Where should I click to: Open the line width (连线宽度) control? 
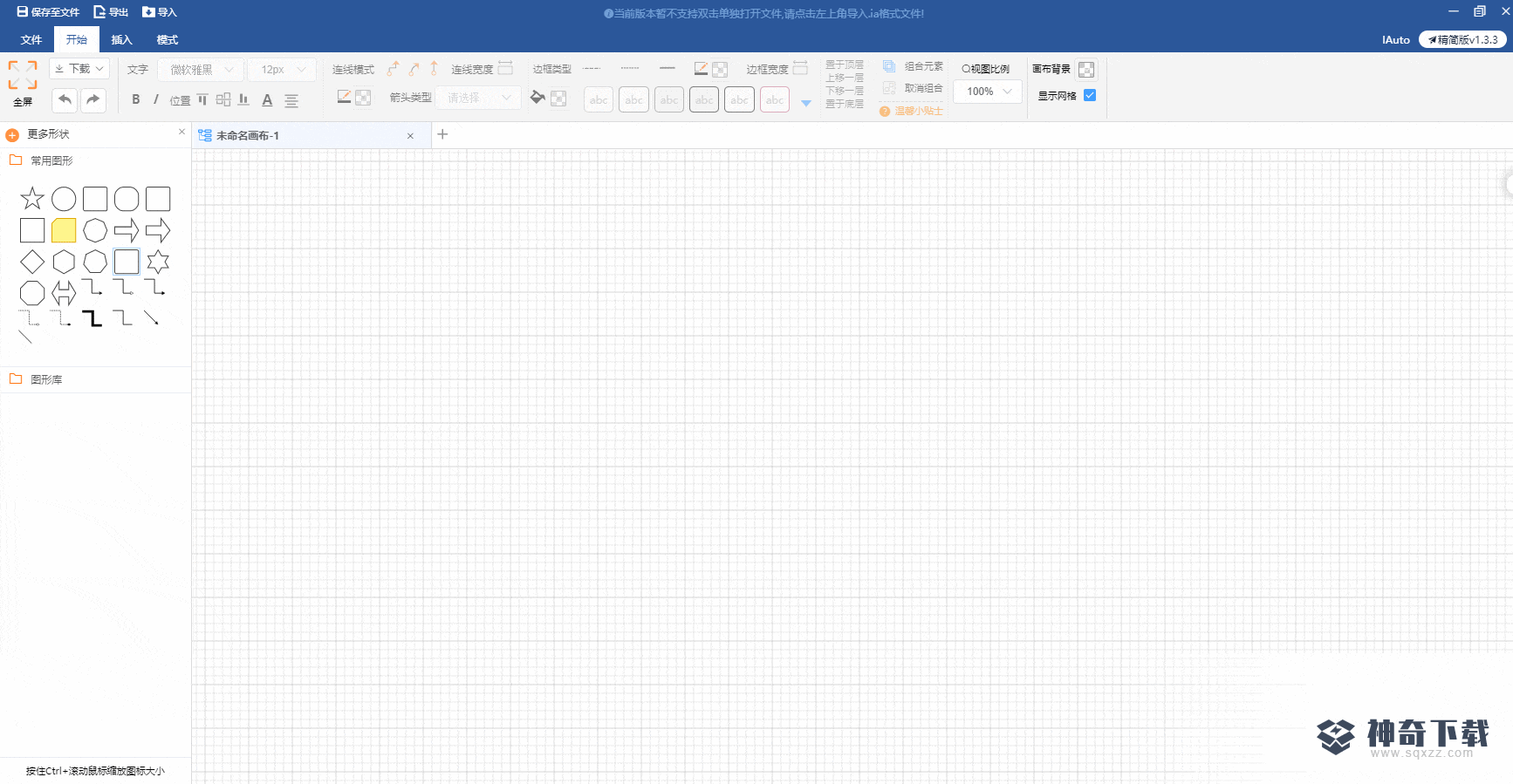[505, 68]
